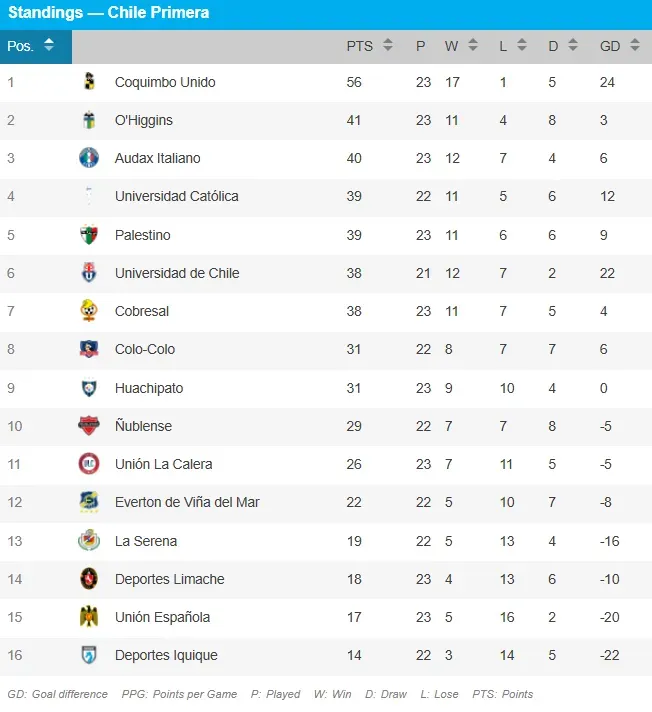This screenshot has width=652, height=712.
Task: Click the Cobresal club logo
Action: [89, 311]
